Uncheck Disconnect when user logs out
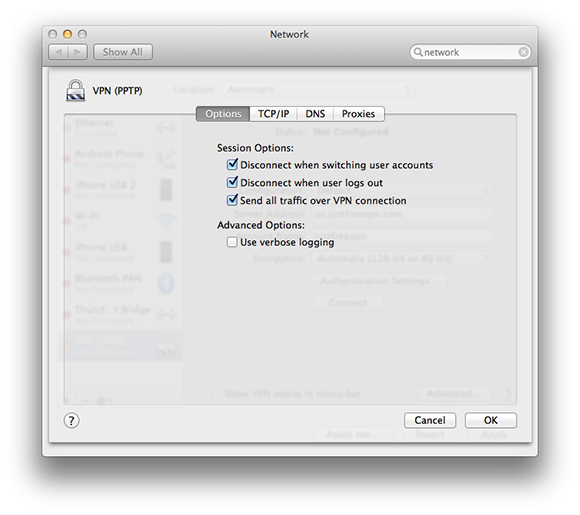 tap(232, 182)
